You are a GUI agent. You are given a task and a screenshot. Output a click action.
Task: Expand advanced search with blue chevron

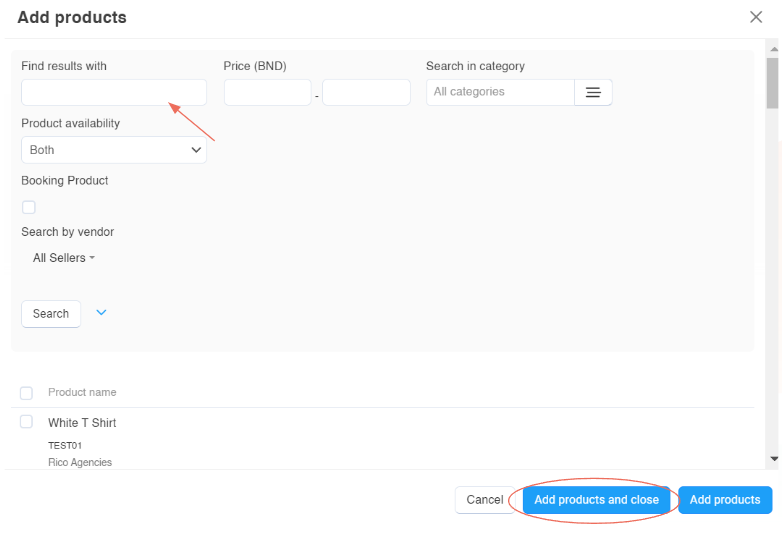(x=101, y=312)
